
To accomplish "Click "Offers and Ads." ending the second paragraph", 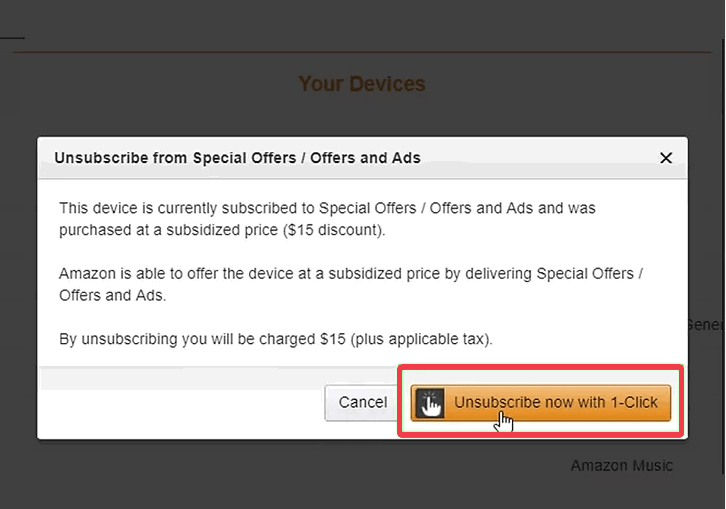I will point(111,295).
